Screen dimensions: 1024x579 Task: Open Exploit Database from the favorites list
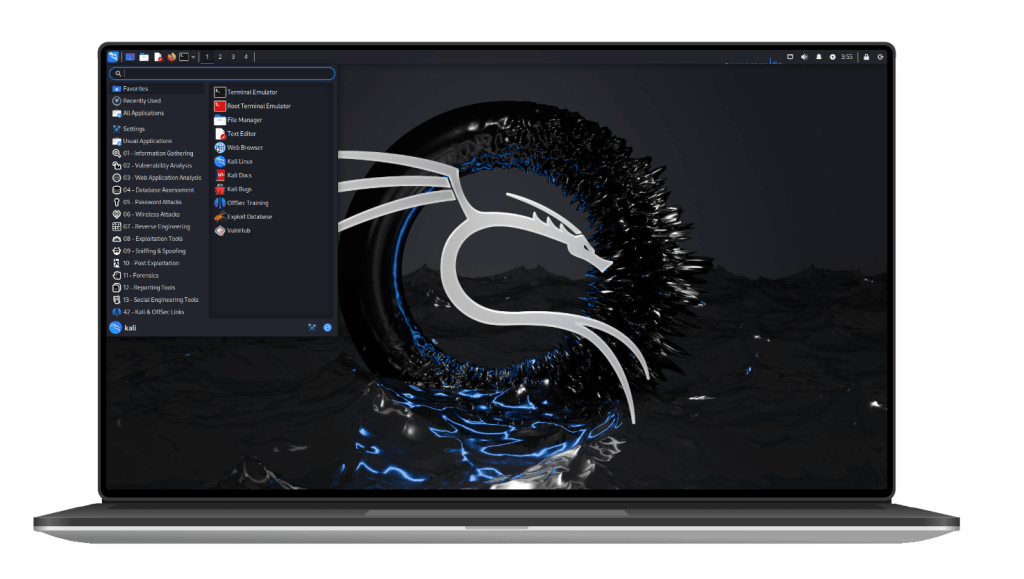click(248, 217)
